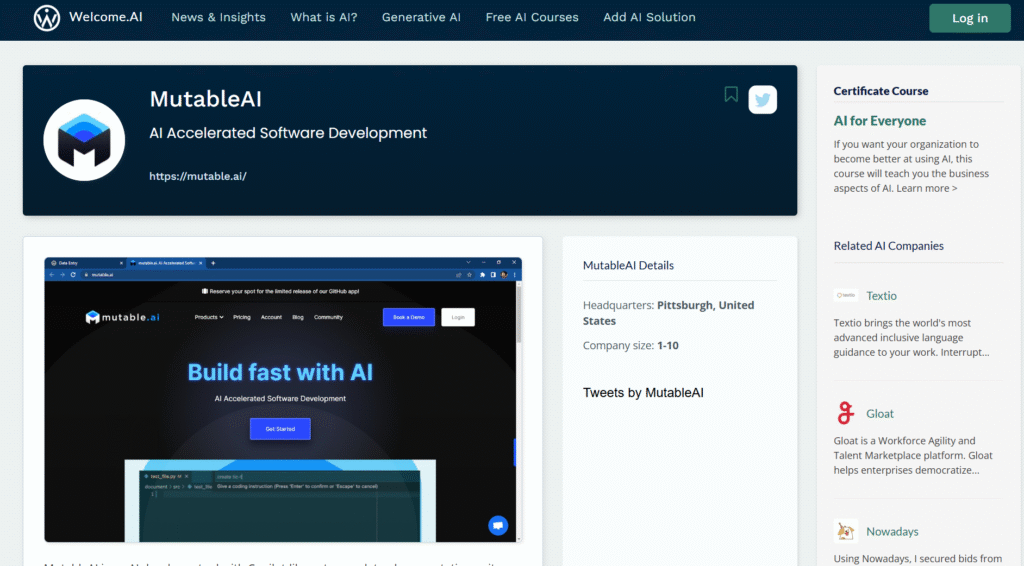
Task: Open the News & Insights menu
Action: click(x=218, y=18)
